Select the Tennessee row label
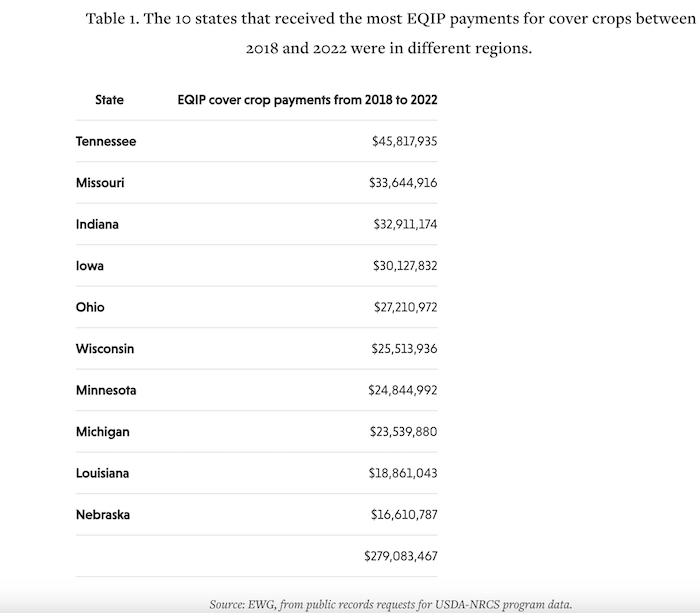The image size is (700, 613). 105,142
